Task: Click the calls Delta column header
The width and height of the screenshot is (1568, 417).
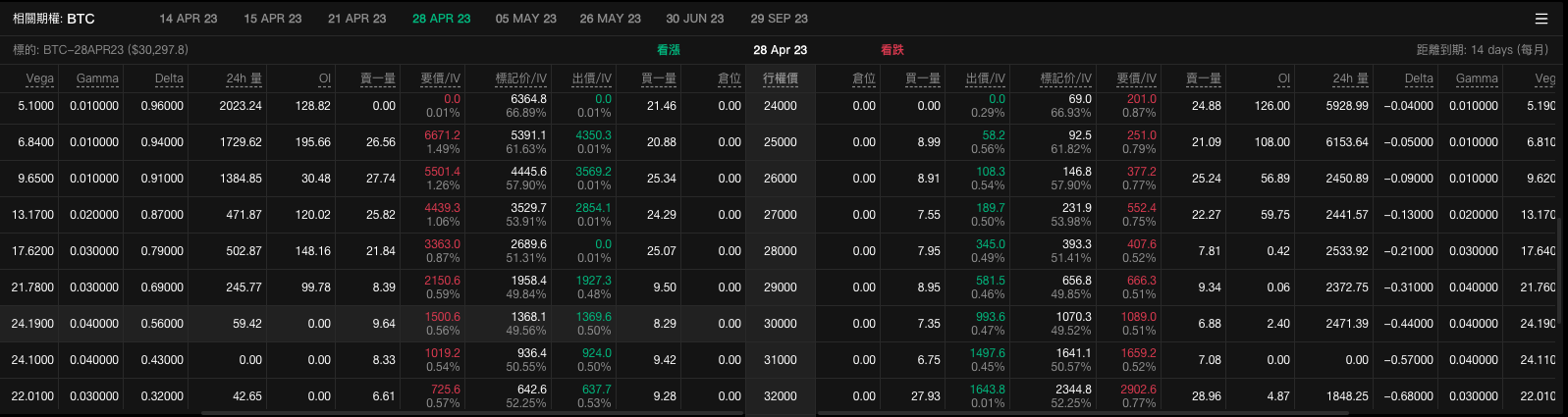Action: point(169,78)
